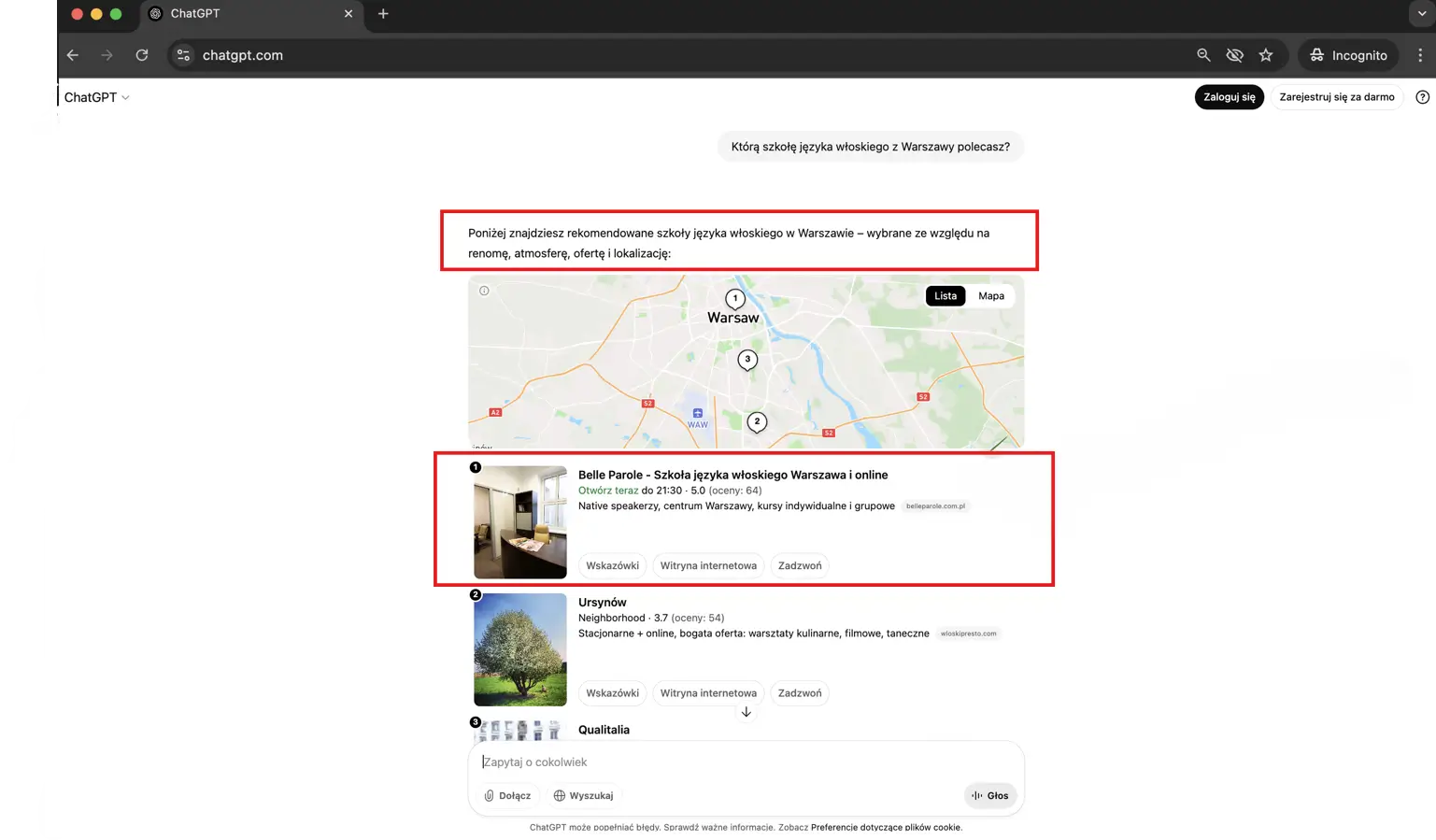1436x840 pixels.
Task: Expand the tab search dropdown arrow
Action: pos(1422,14)
